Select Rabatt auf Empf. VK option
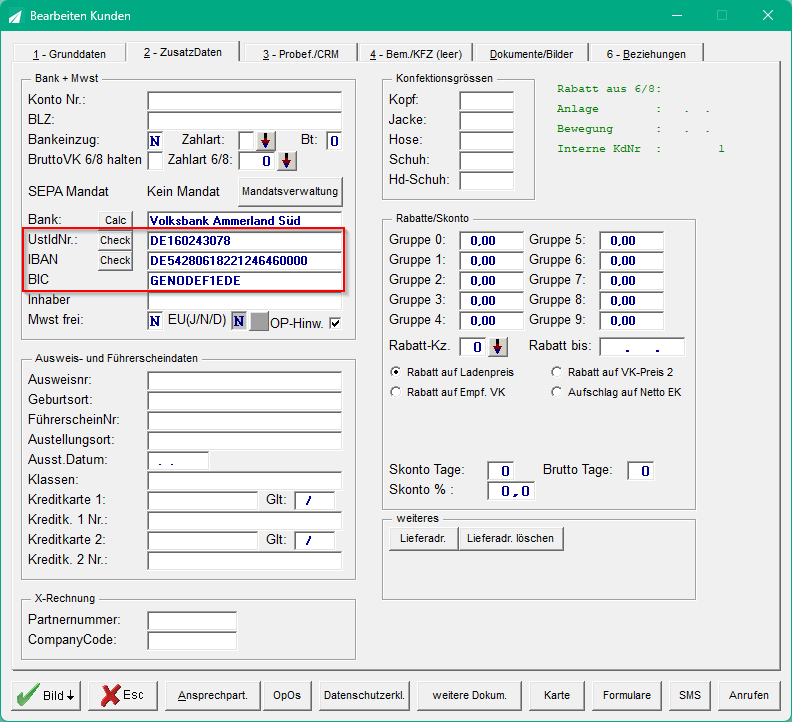Viewport: 792px width, 722px height. point(395,392)
